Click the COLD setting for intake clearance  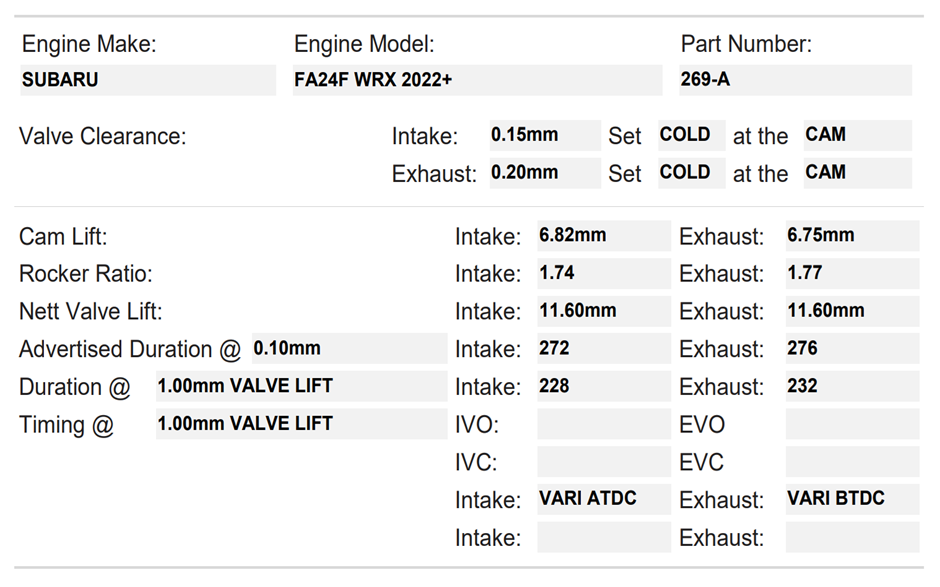(690, 135)
